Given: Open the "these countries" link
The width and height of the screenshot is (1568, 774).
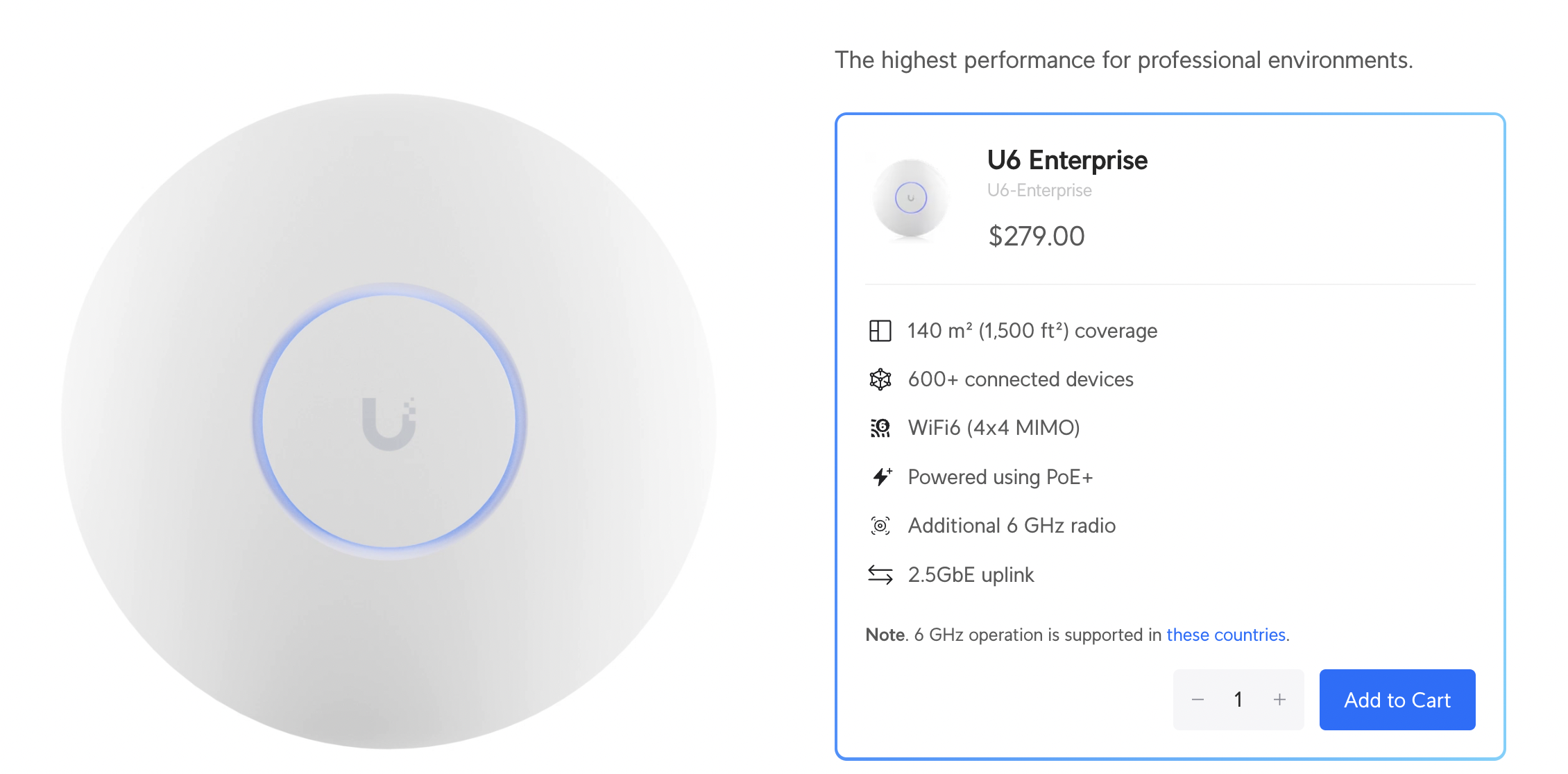Looking at the screenshot, I should [1226, 635].
